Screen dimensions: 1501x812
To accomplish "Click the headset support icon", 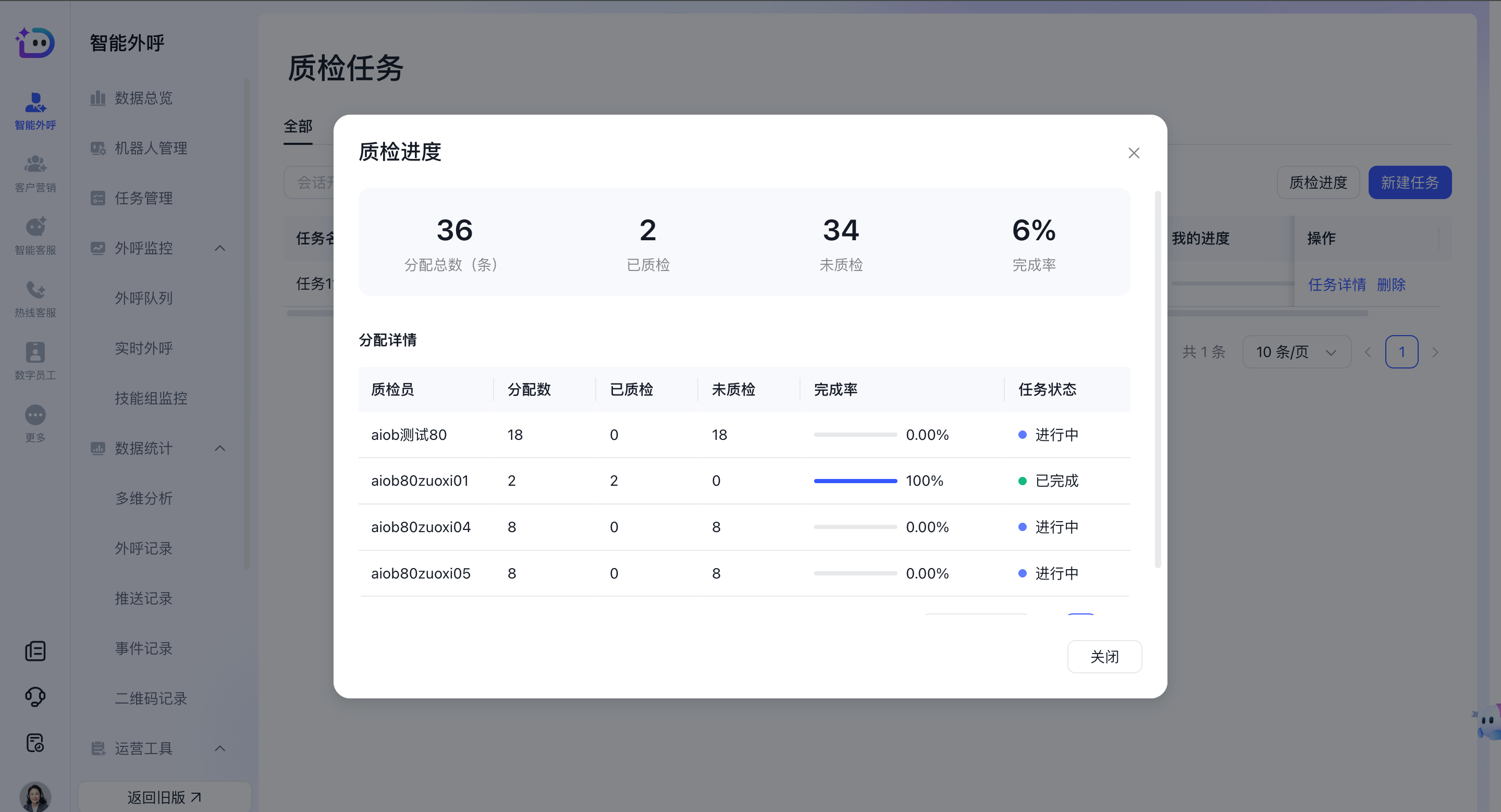I will 35,697.
